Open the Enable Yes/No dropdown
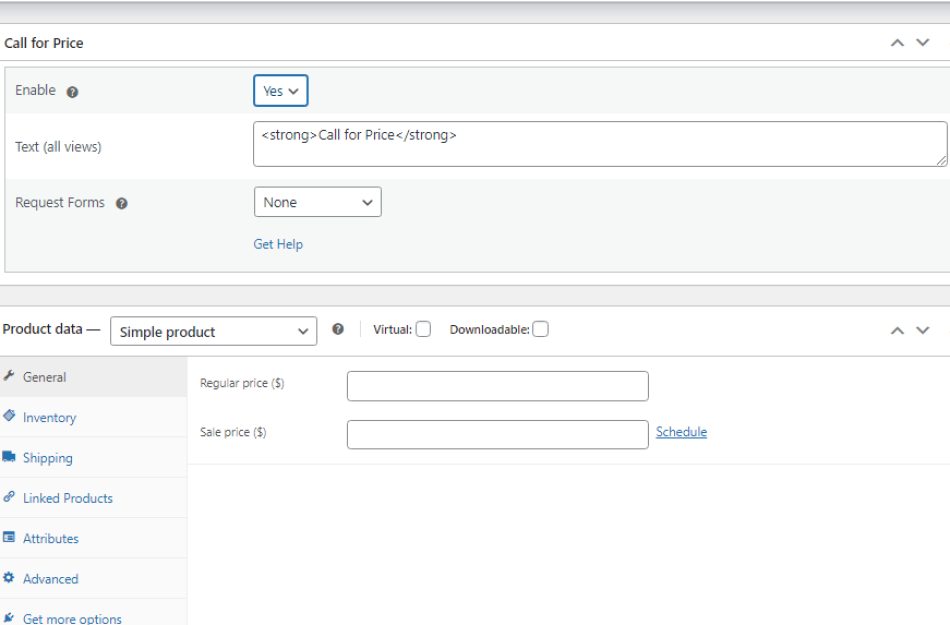 click(280, 90)
